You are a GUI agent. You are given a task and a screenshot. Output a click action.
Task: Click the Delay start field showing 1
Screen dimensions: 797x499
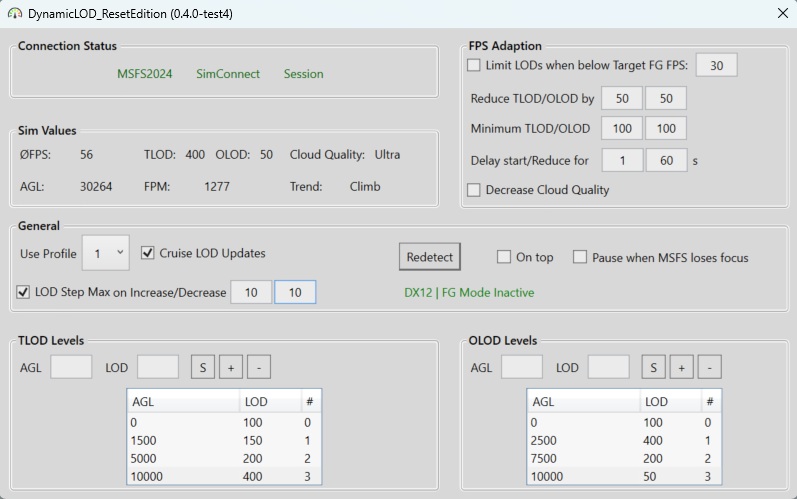[622, 161]
